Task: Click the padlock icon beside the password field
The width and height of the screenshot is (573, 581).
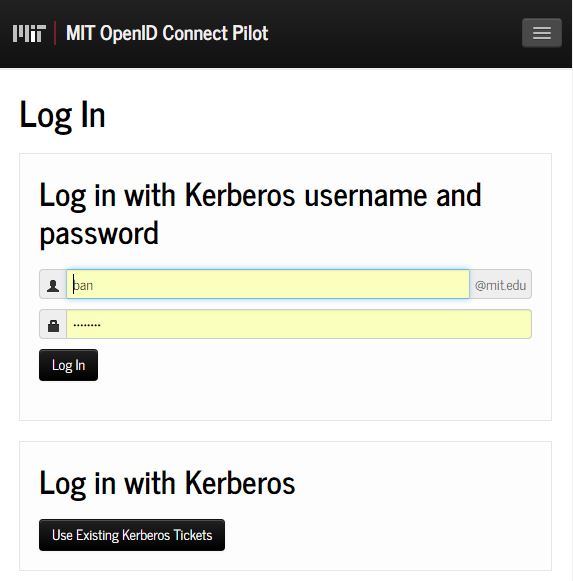Action: click(x=53, y=325)
